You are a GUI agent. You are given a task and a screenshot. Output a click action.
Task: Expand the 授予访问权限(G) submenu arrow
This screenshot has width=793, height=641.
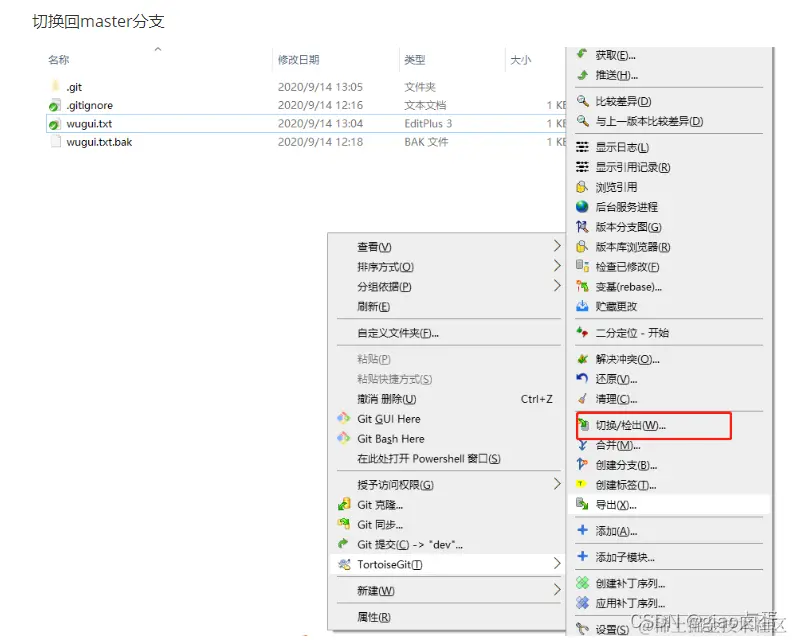click(557, 484)
